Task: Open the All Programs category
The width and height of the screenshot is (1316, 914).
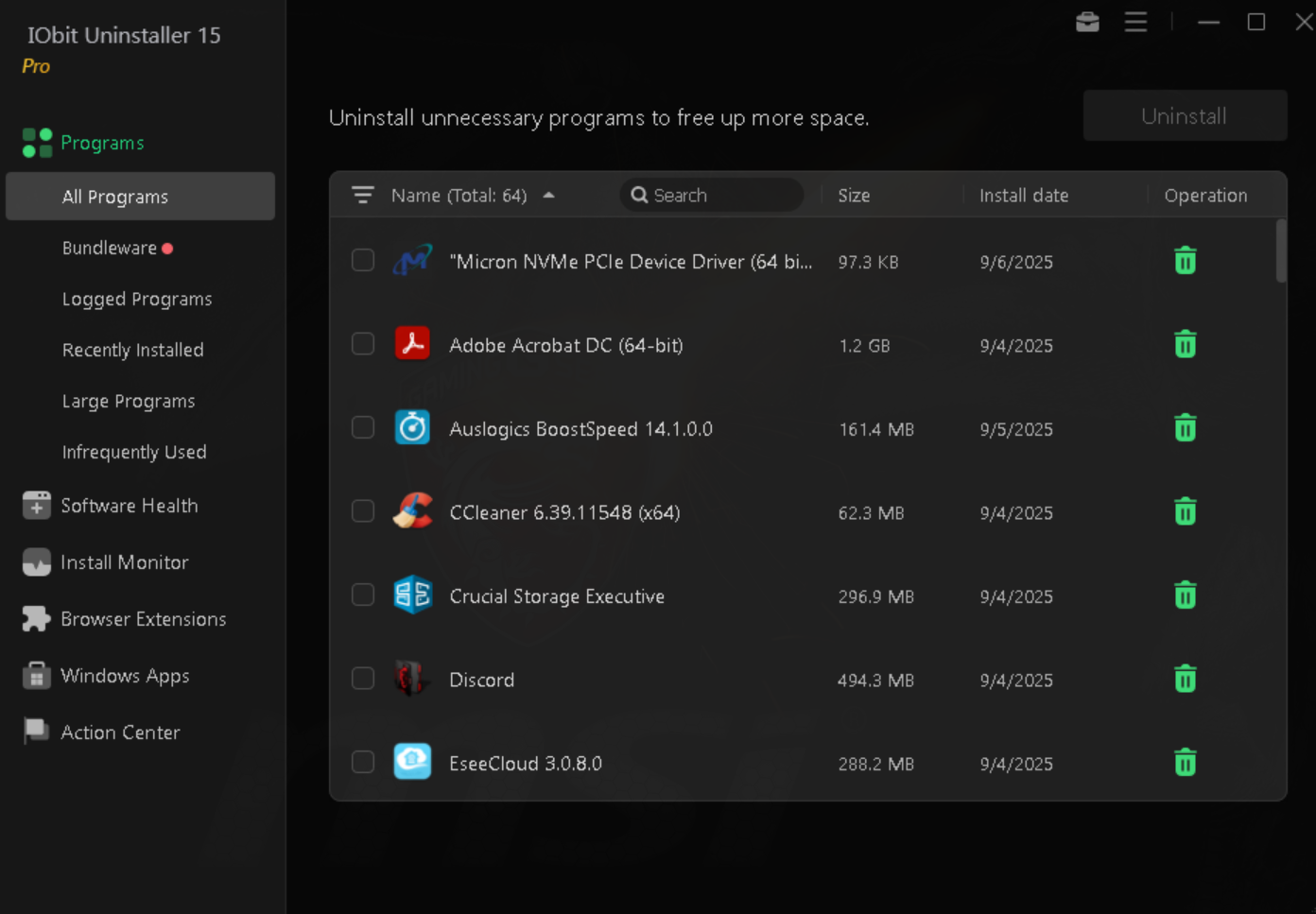Action: [140, 197]
